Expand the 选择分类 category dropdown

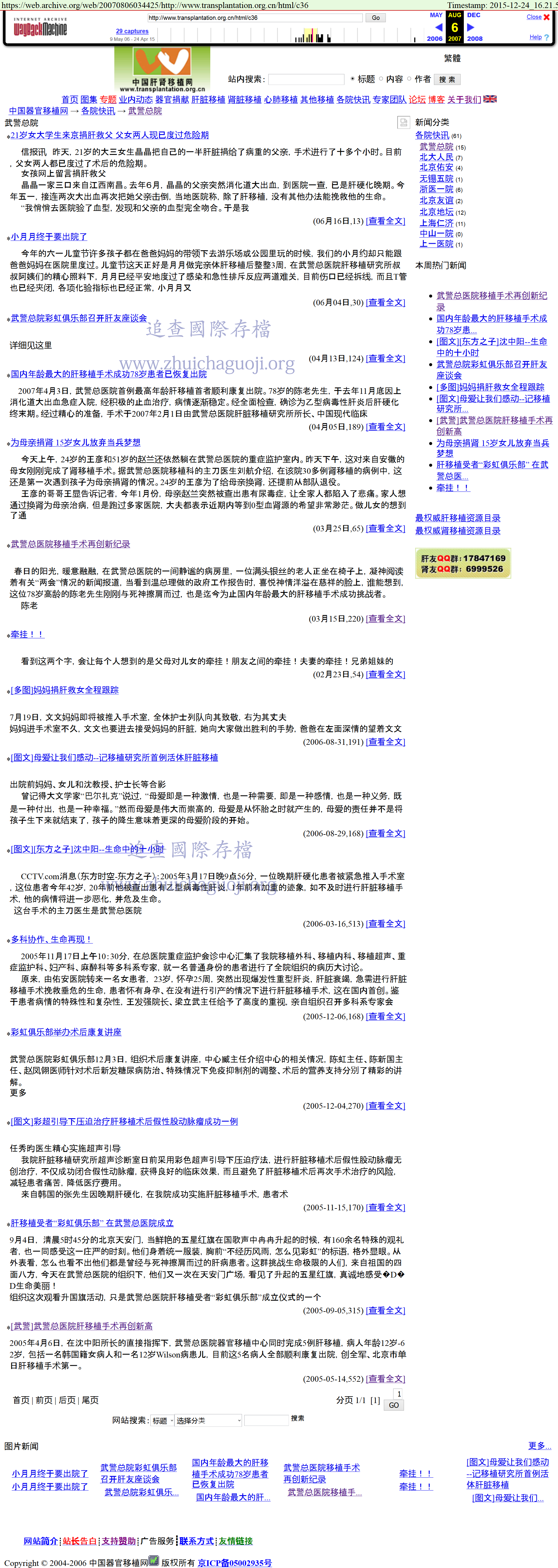coord(209,1420)
